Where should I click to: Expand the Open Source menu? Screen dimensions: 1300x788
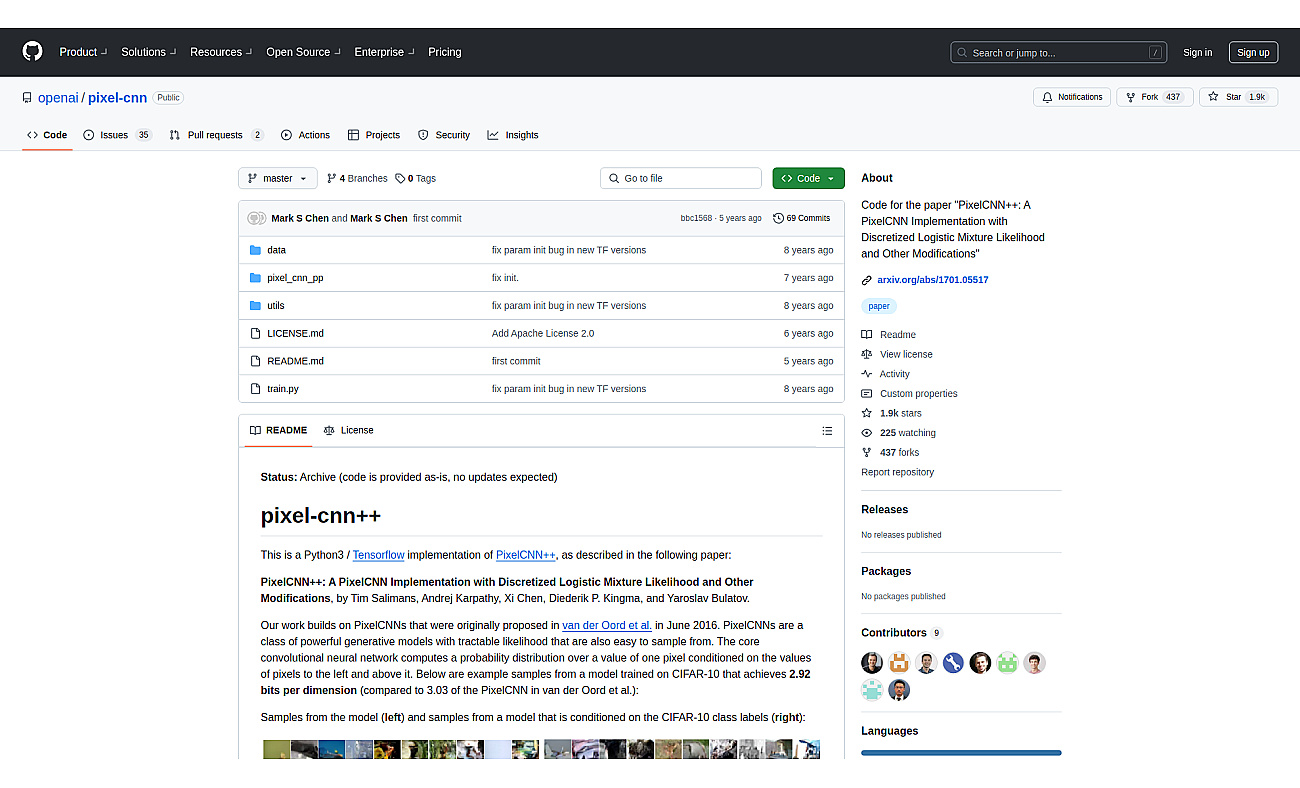coord(303,52)
